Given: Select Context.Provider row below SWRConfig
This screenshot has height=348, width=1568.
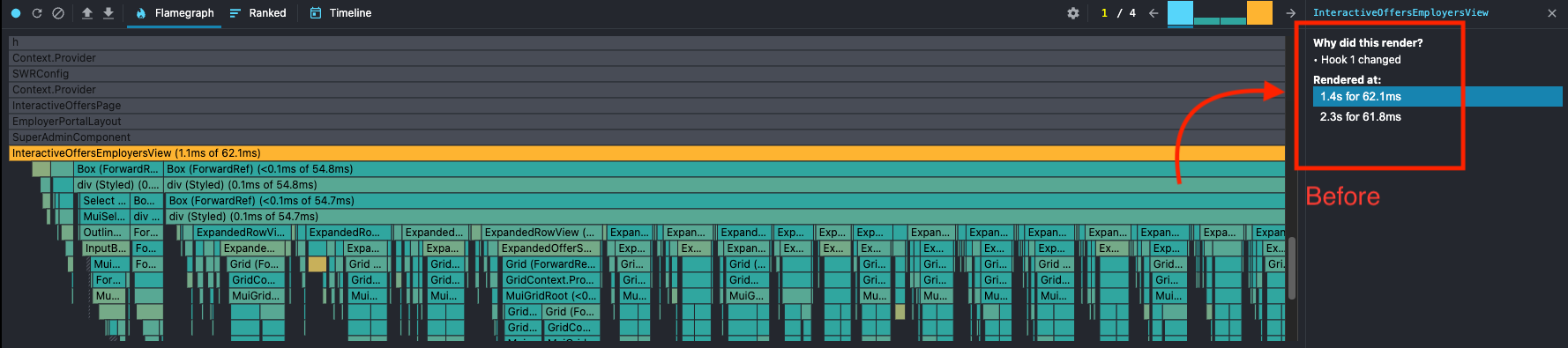Looking at the screenshot, I should coord(646,90).
